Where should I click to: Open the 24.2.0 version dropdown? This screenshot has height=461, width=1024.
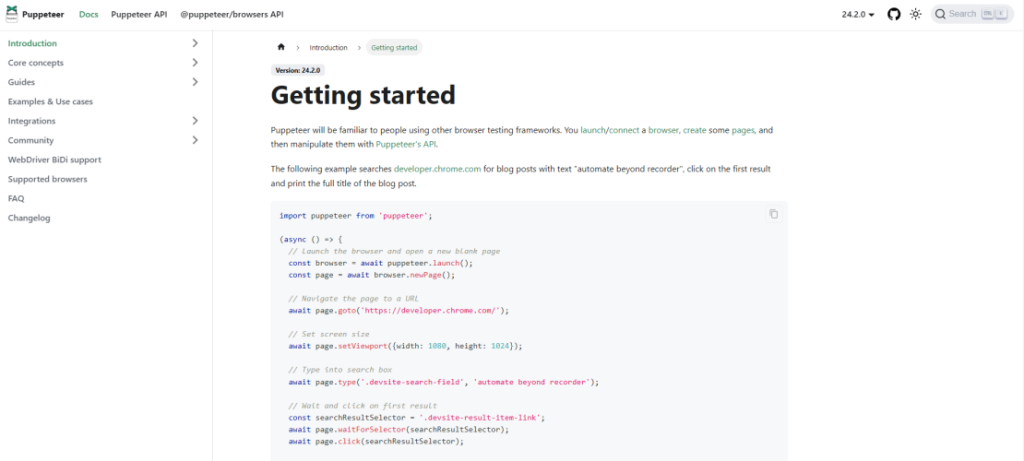858,14
